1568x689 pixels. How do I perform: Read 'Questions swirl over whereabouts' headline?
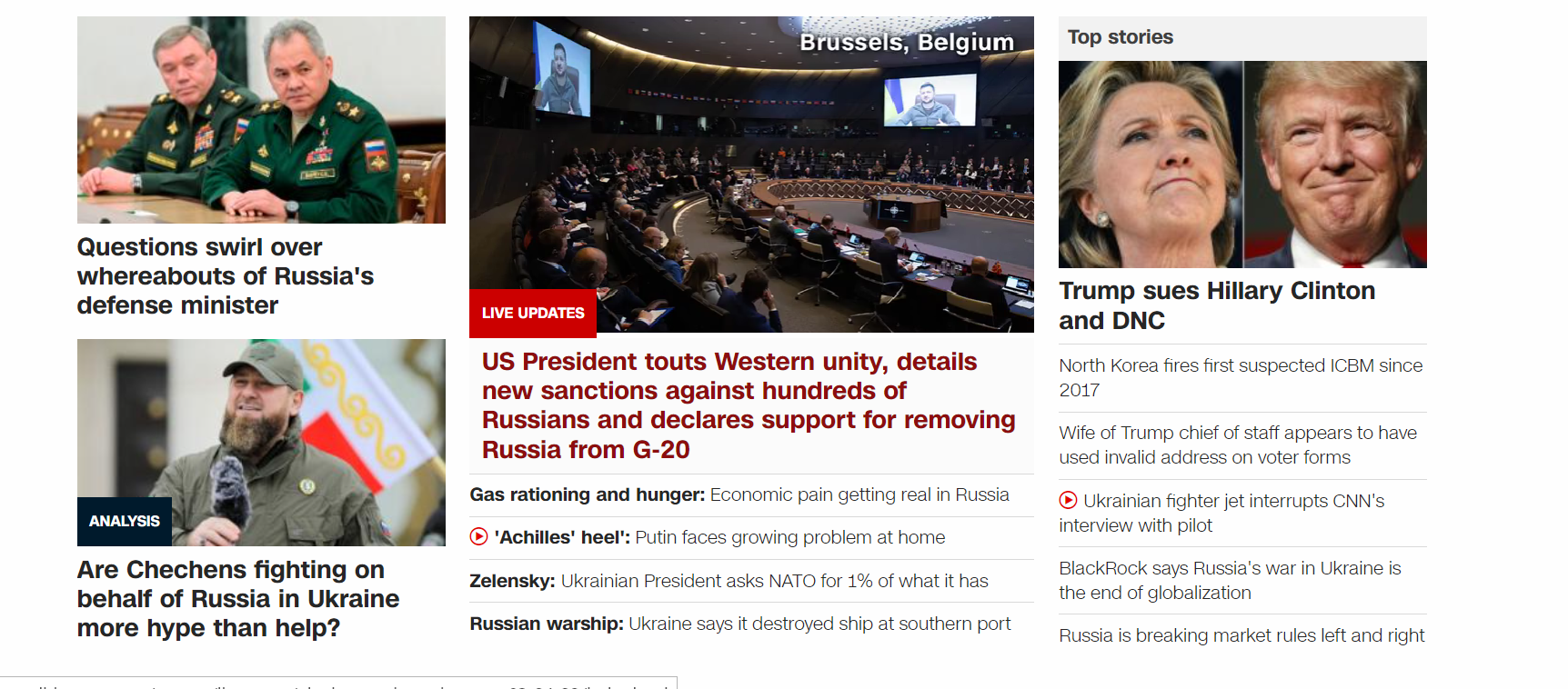(x=226, y=276)
